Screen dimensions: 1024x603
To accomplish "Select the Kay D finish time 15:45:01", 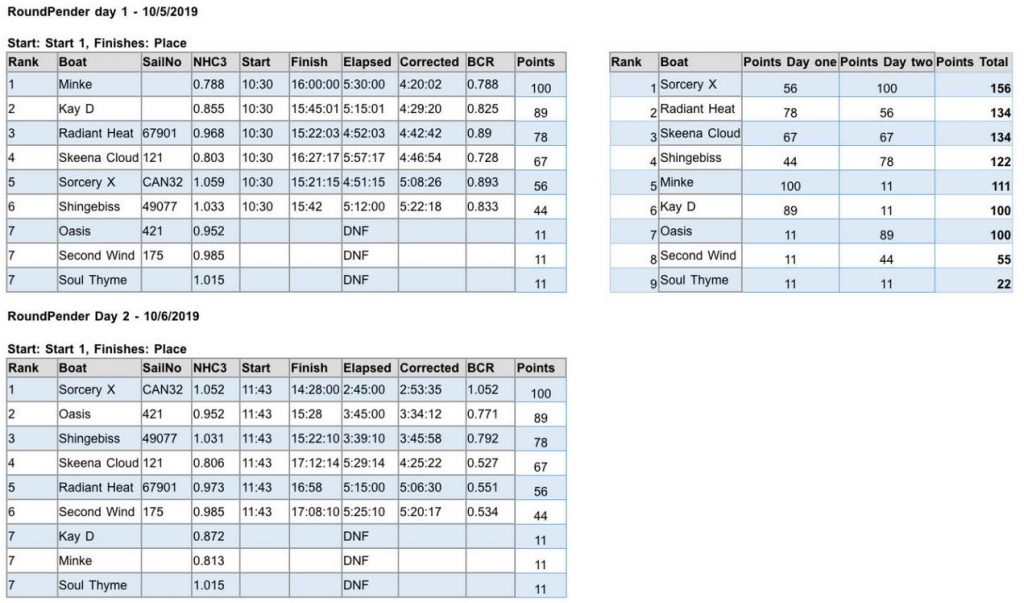I will 315,108.
